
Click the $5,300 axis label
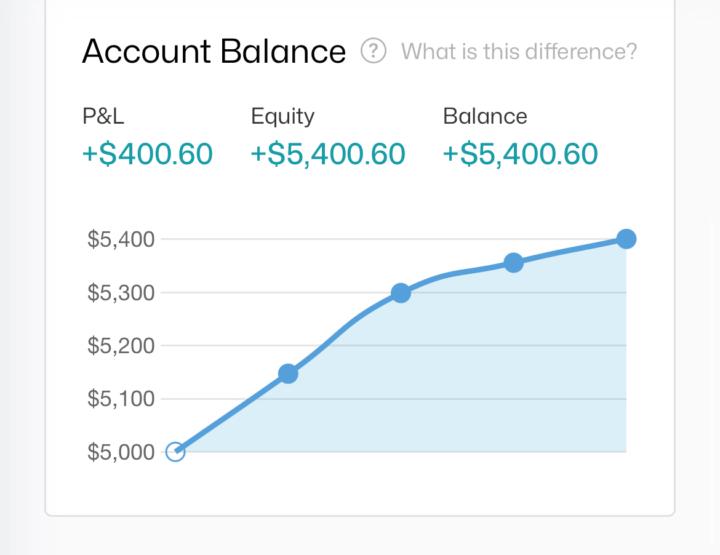coord(121,292)
